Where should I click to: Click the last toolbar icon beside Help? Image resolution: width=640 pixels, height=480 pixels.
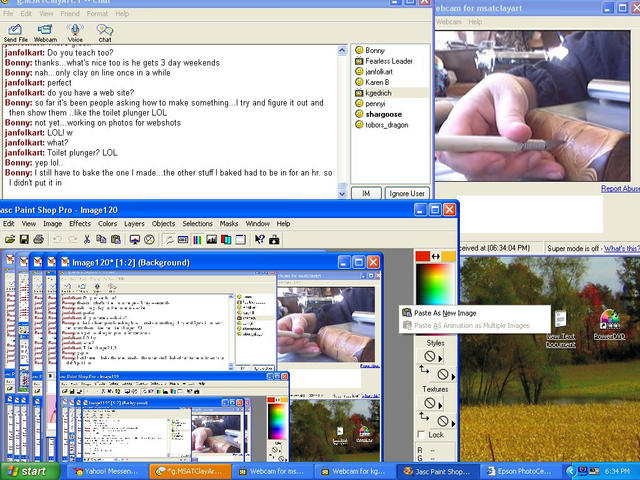pyautogui.click(x=274, y=240)
